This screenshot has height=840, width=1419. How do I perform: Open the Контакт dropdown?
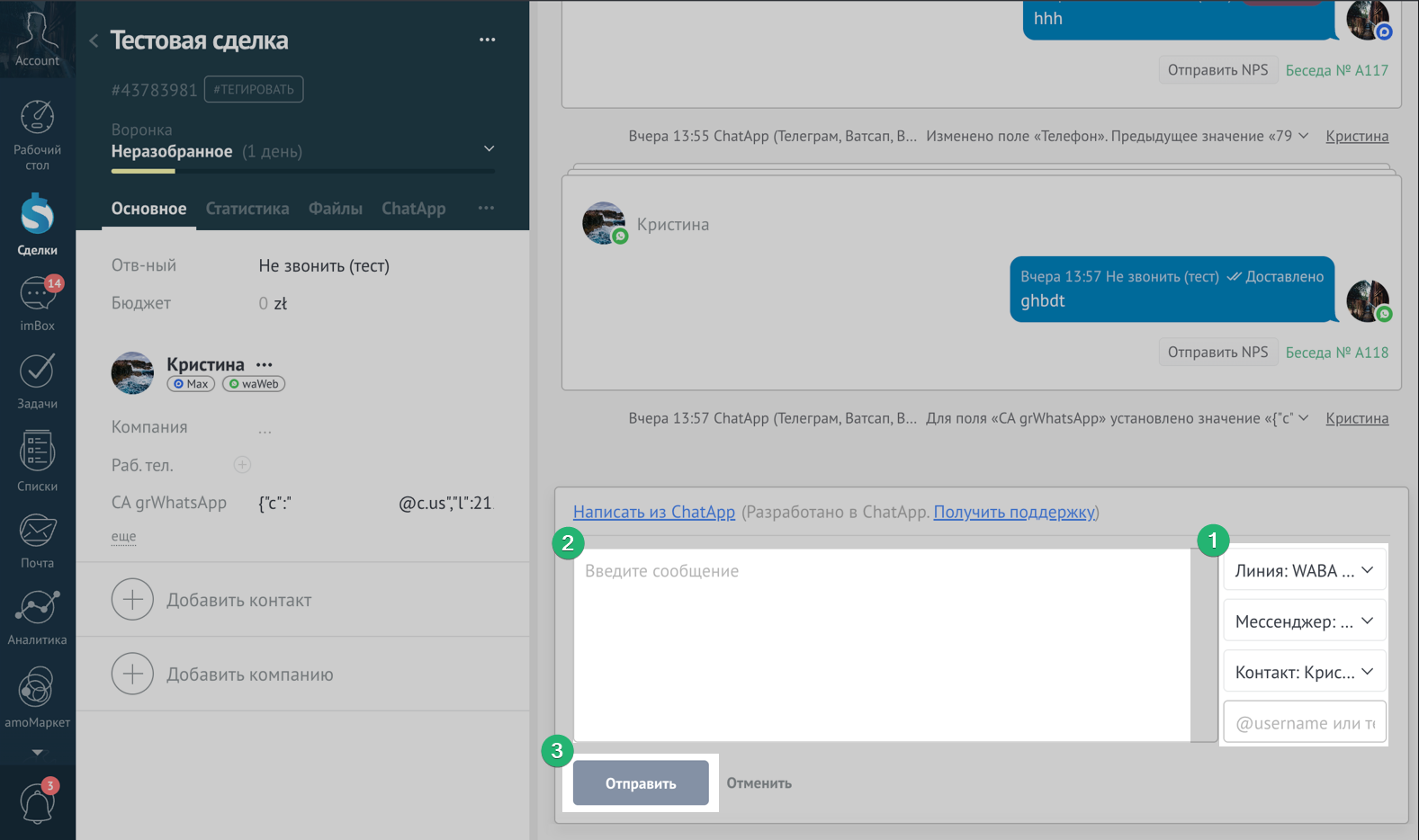[x=1304, y=673]
